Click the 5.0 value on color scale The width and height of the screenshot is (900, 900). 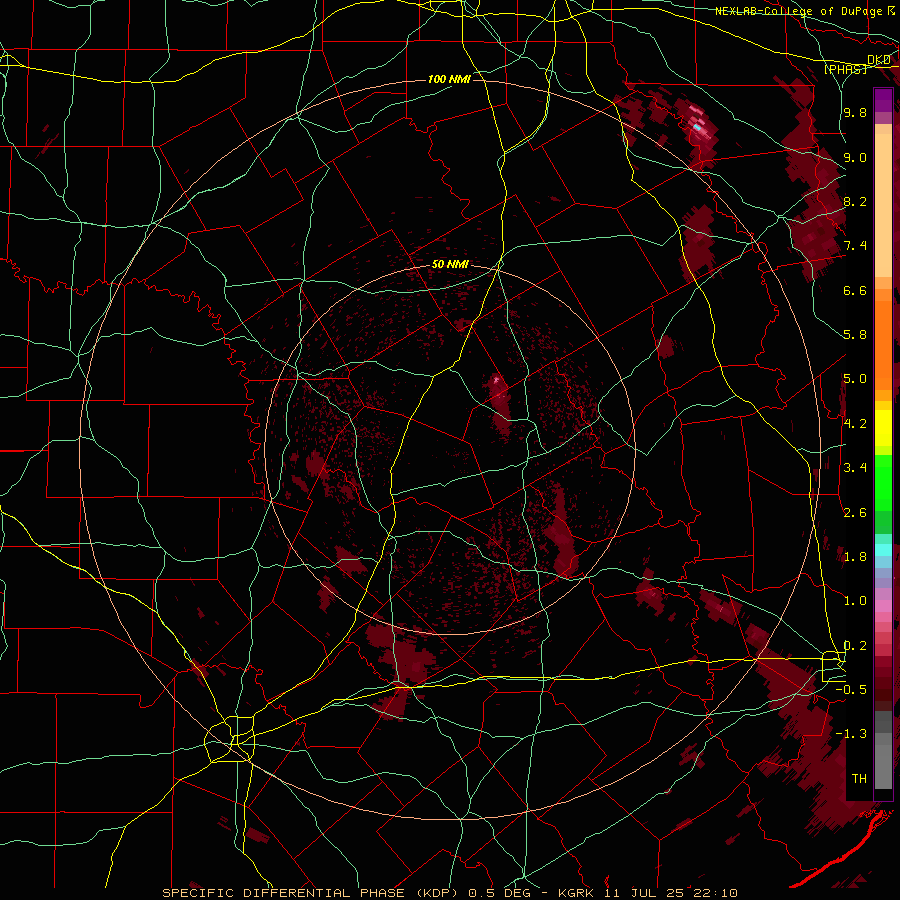(x=855, y=379)
